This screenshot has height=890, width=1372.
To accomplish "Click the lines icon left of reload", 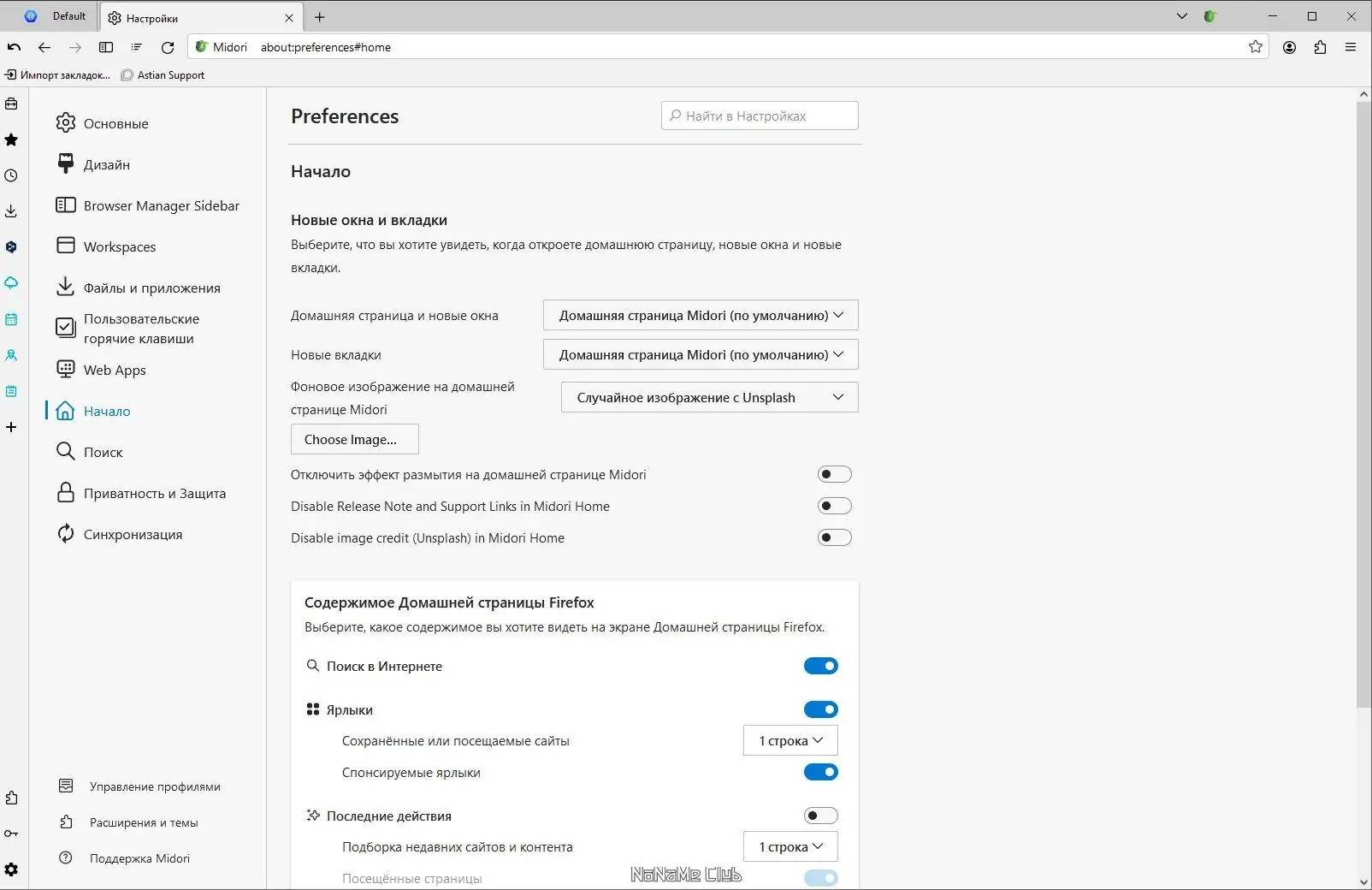I will tap(137, 47).
